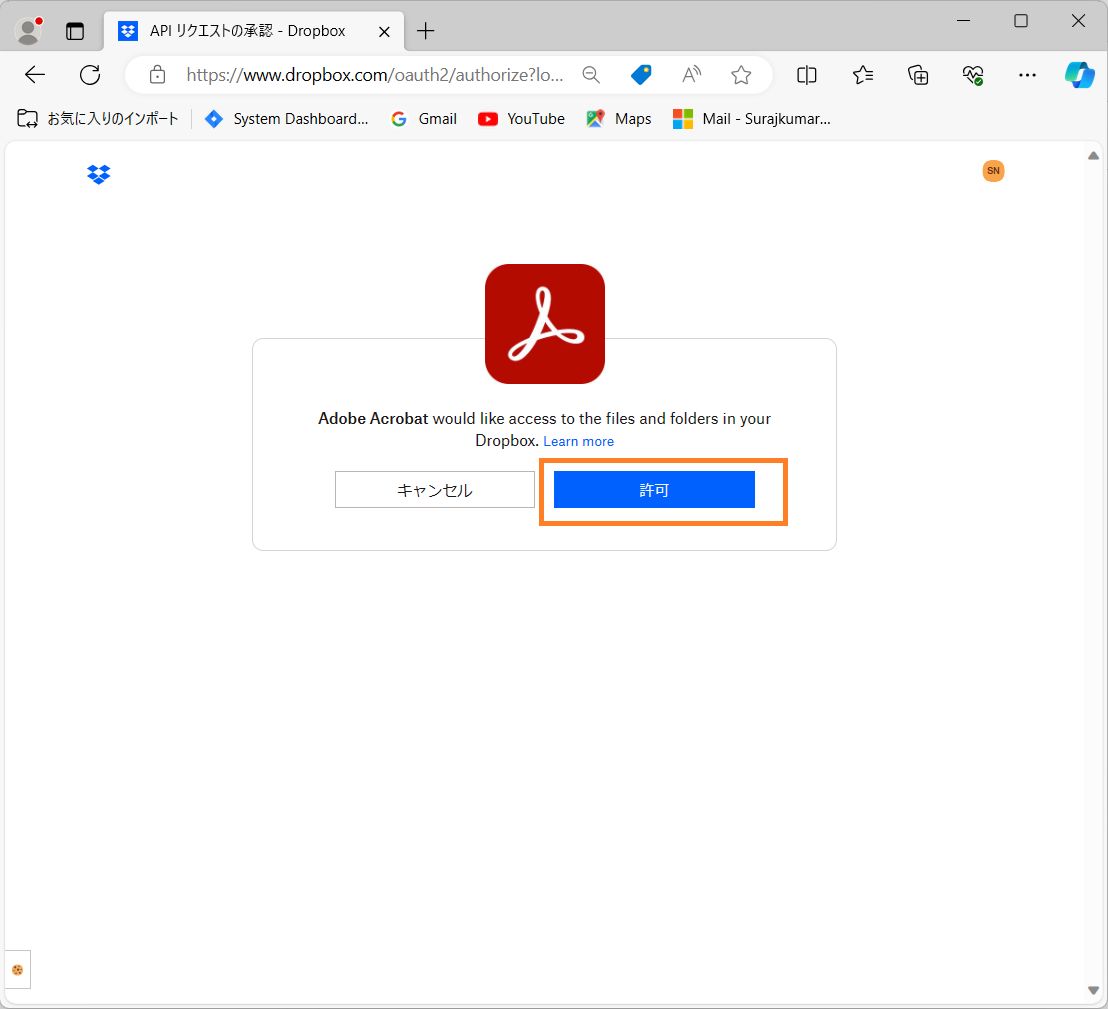This screenshot has width=1108, height=1009.
Task: Open the Favorites list
Action: [863, 75]
